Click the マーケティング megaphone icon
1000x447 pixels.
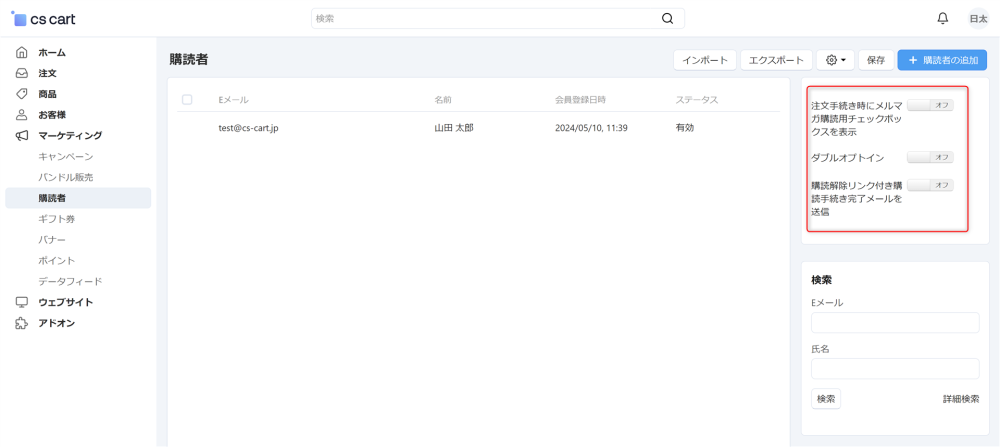coord(22,135)
